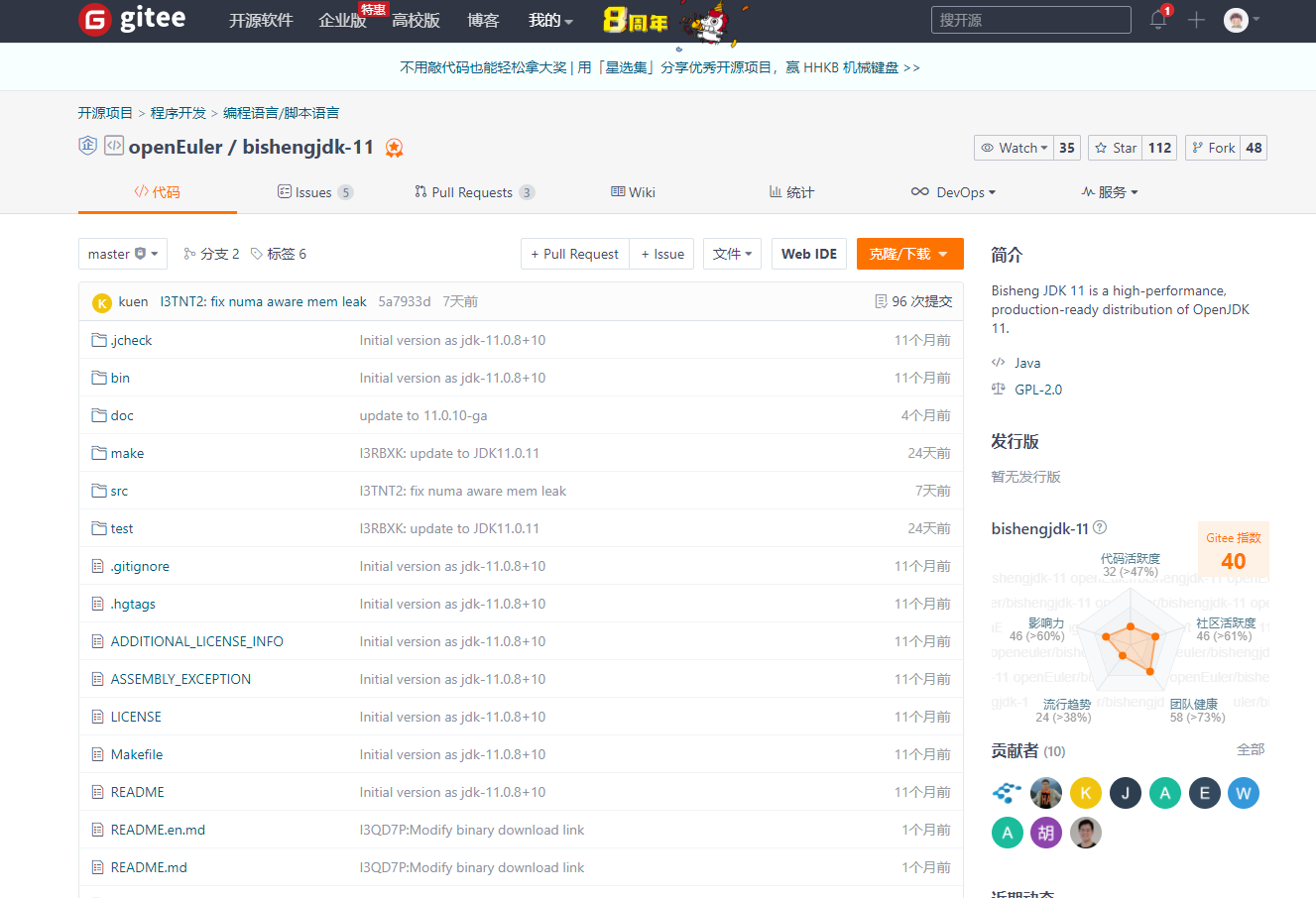The image size is (1316, 898).
Task: Star the repository
Action: pos(1116,148)
